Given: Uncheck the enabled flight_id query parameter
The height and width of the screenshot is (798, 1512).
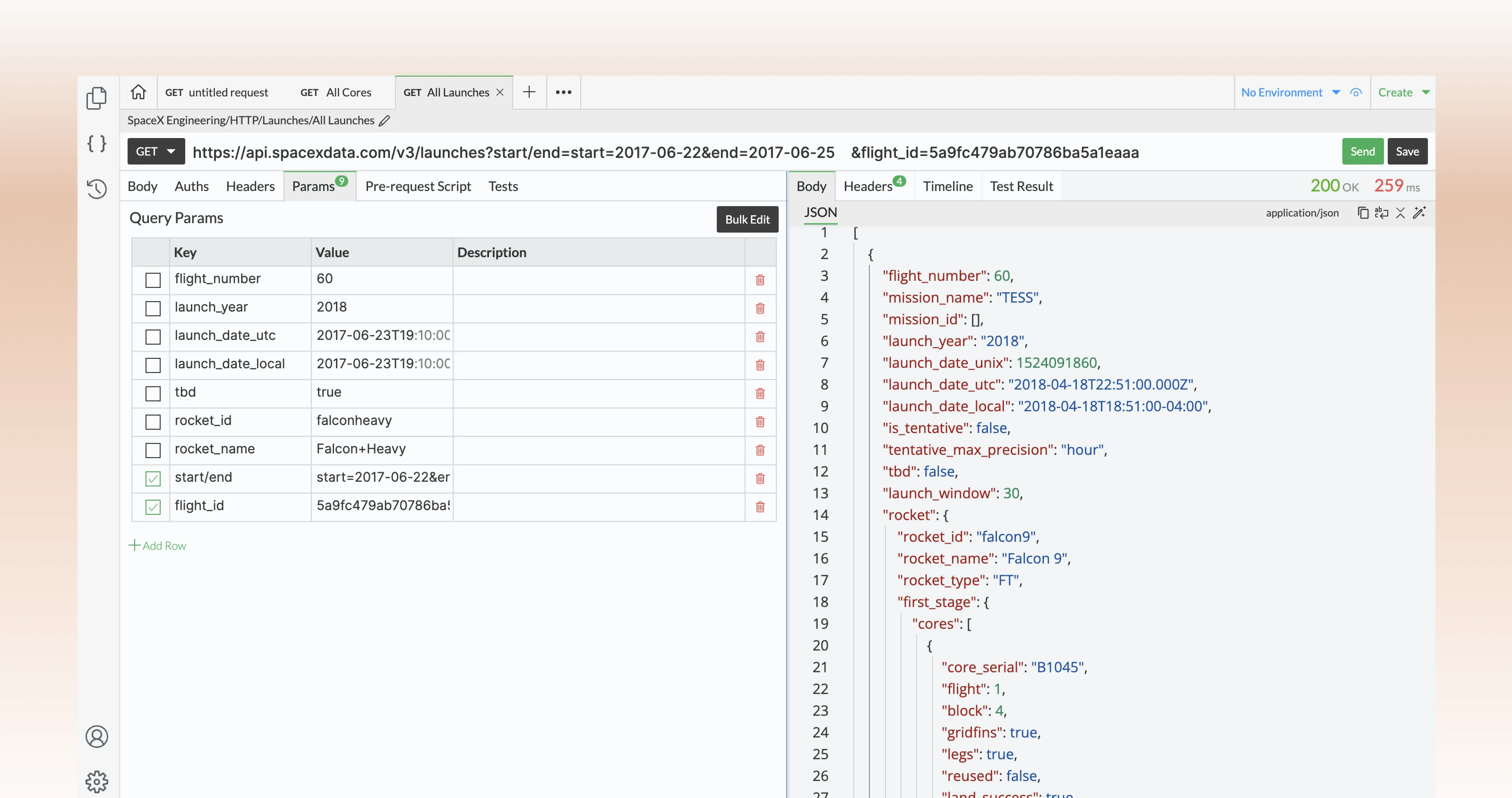Looking at the screenshot, I should [x=153, y=507].
